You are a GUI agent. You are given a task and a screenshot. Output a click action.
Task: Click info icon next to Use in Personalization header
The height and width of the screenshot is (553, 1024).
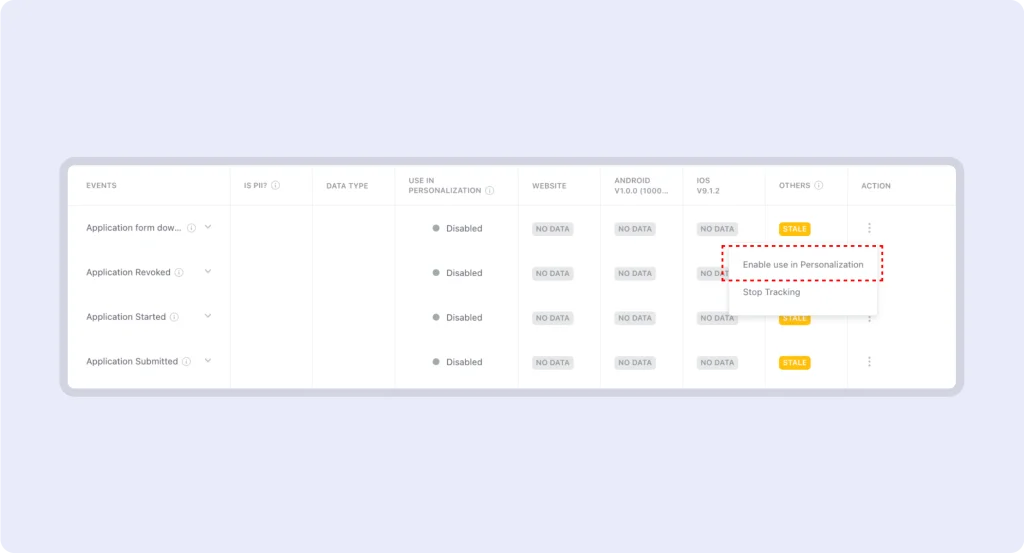(490, 190)
